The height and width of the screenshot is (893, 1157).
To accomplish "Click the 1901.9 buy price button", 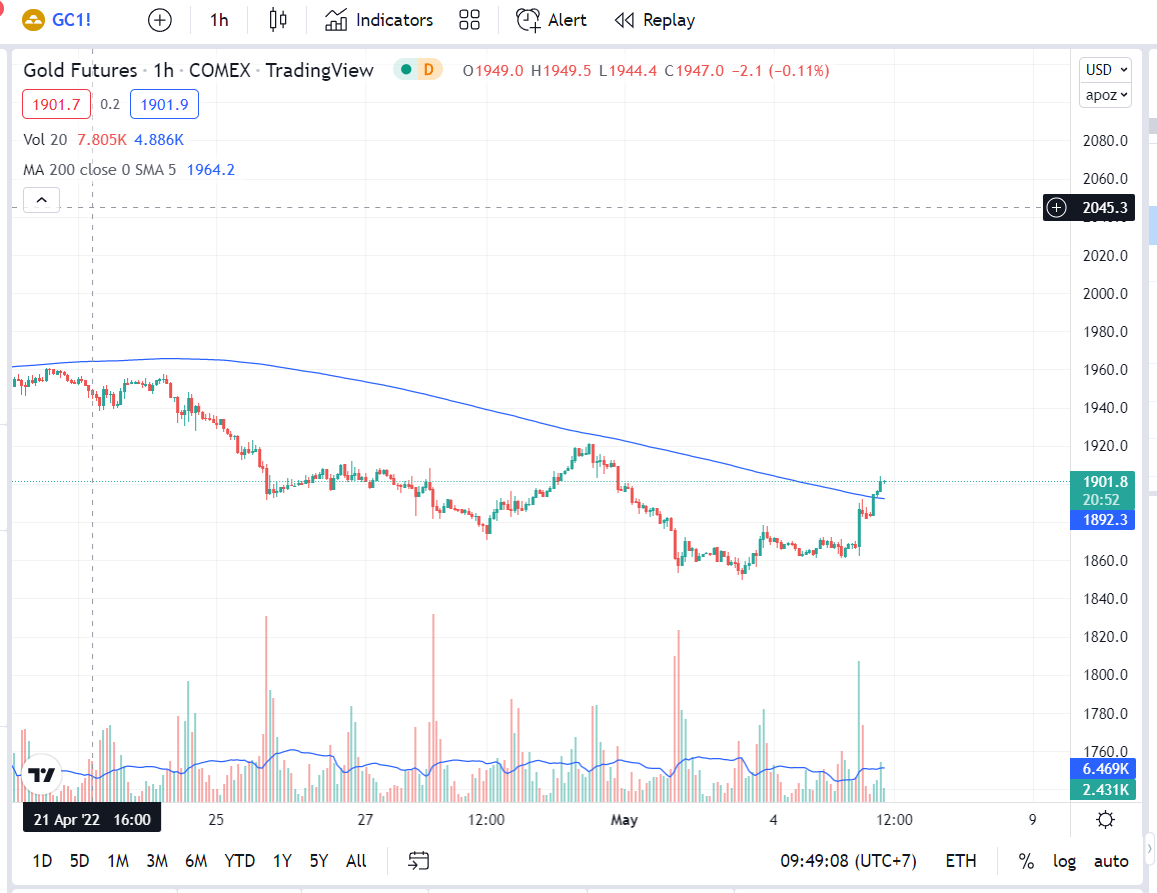I will pyautogui.click(x=164, y=104).
